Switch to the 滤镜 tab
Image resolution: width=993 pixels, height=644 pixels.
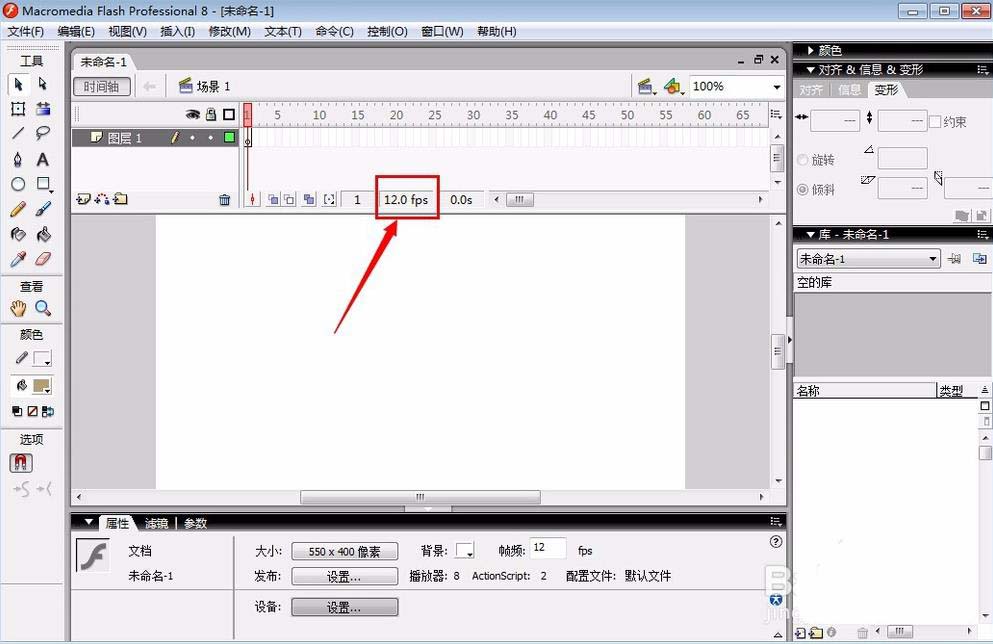point(157,524)
